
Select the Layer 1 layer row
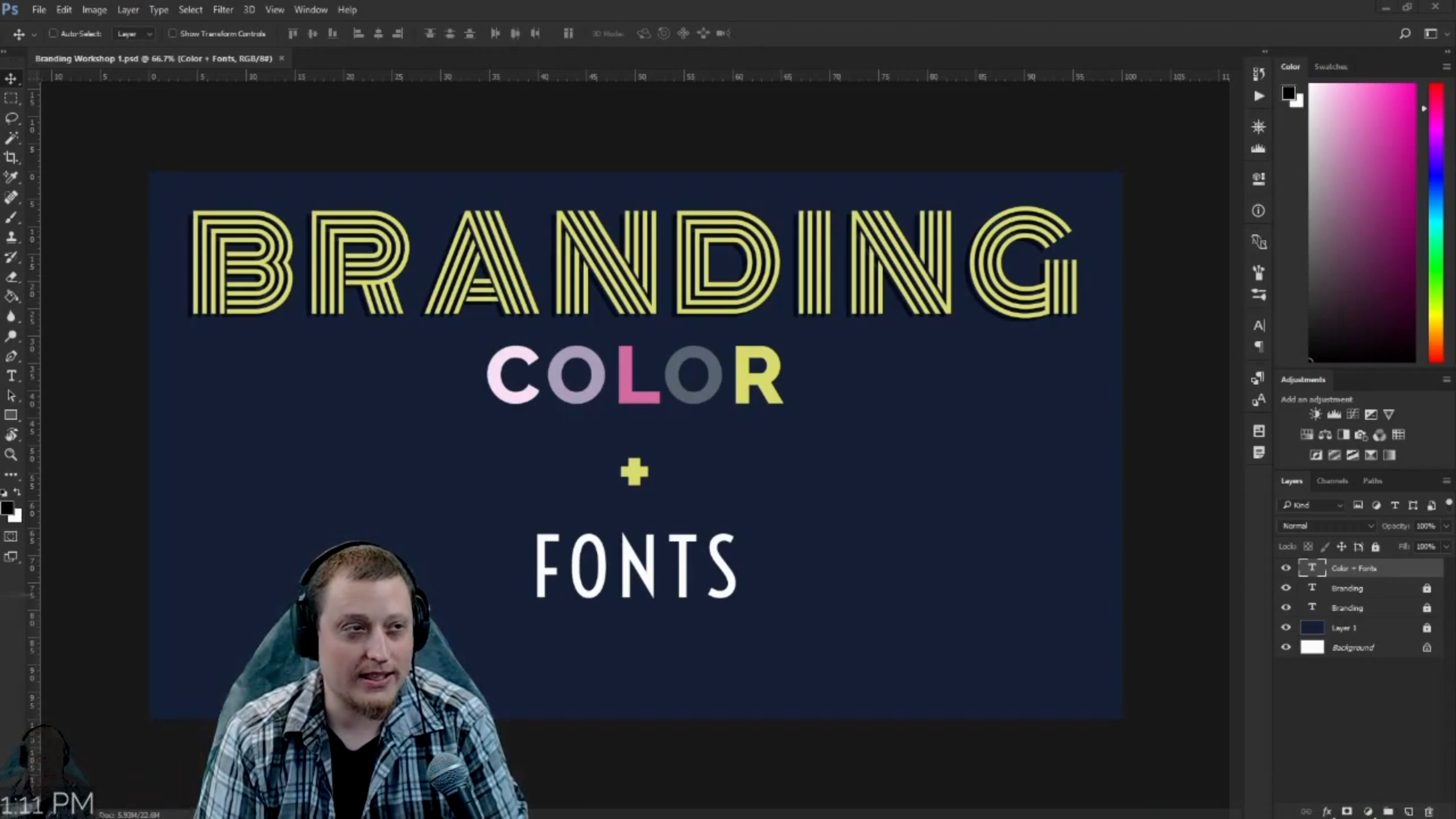tap(1359, 627)
